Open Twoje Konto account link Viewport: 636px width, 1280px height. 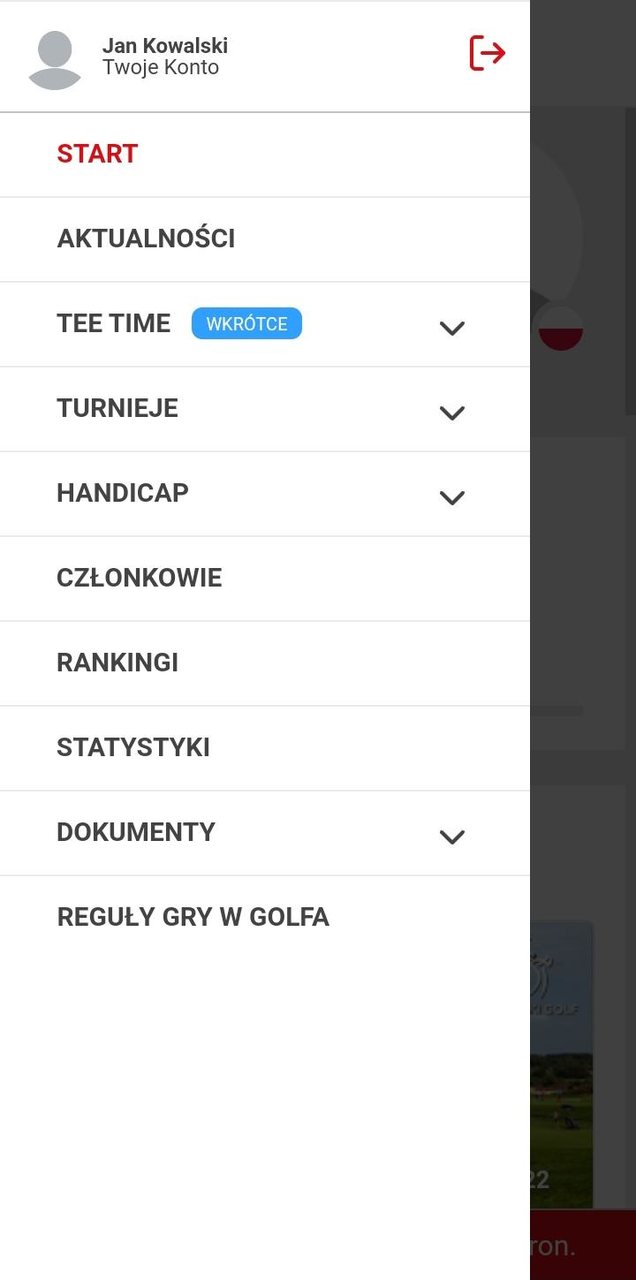click(160, 68)
